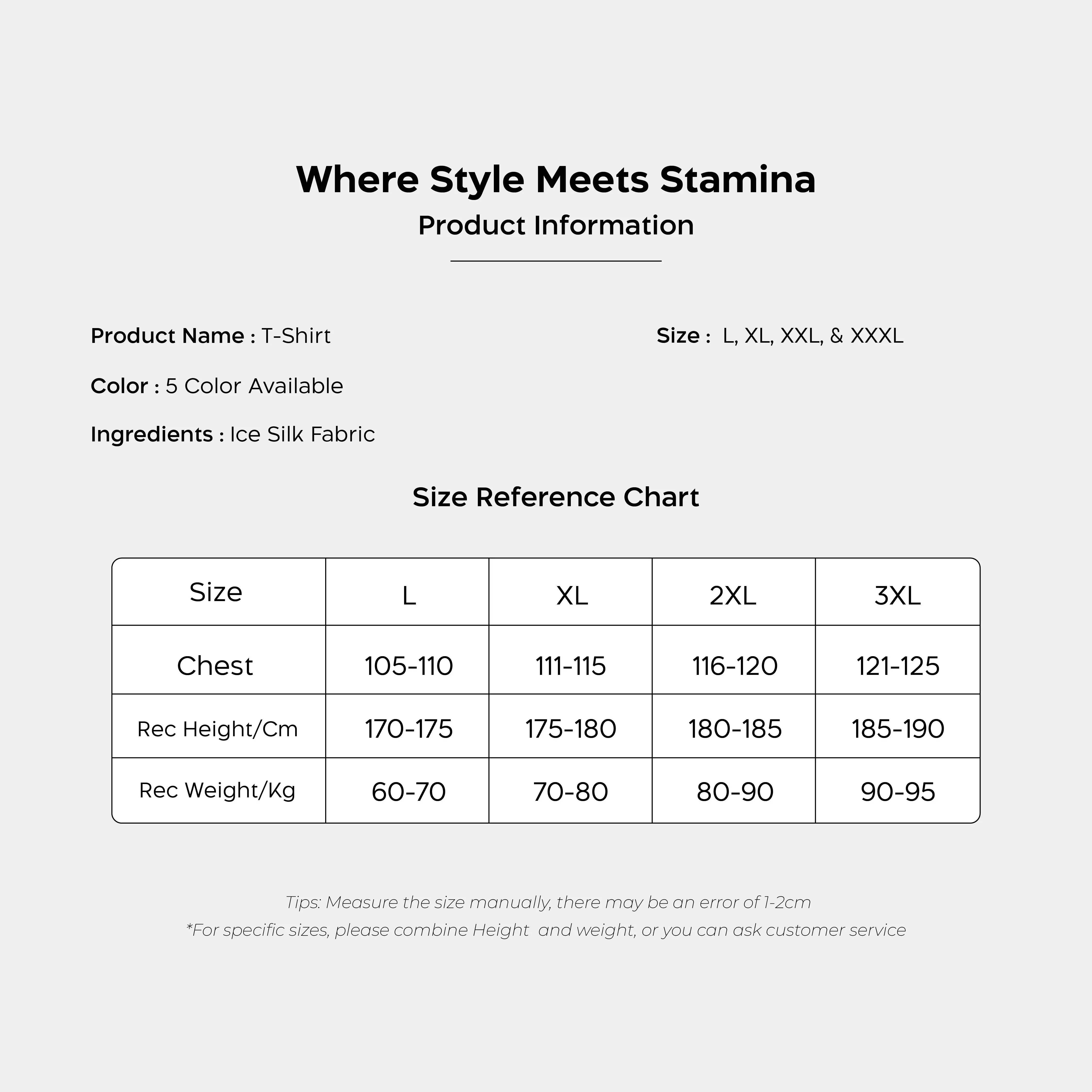Click the "XL" size column header
The height and width of the screenshot is (1092, 1092).
pos(571,595)
